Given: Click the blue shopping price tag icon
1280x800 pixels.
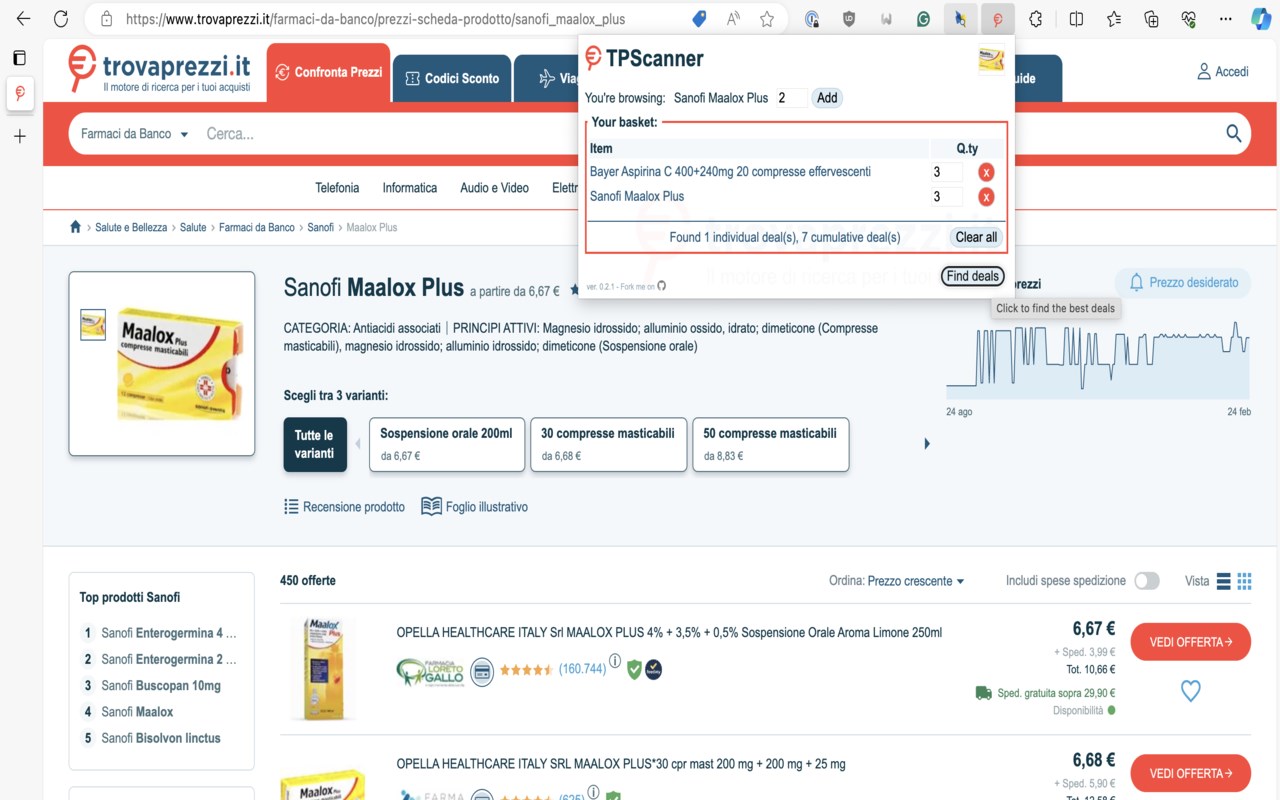Looking at the screenshot, I should click(700, 19).
